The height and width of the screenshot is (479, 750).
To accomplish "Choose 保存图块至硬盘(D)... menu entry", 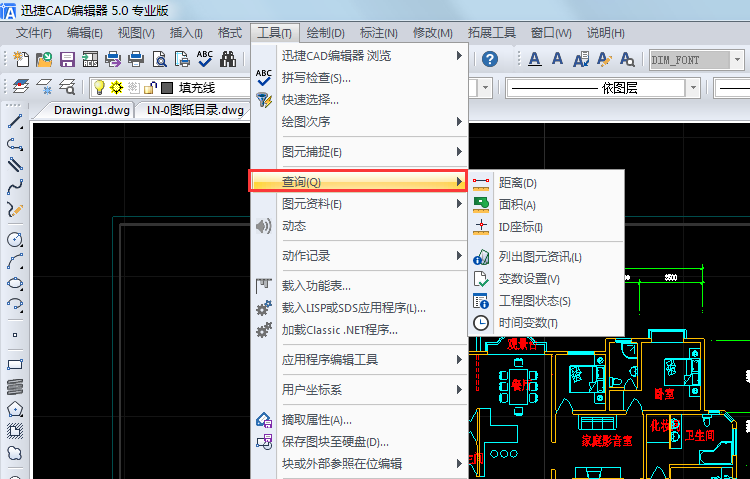I will point(360,442).
